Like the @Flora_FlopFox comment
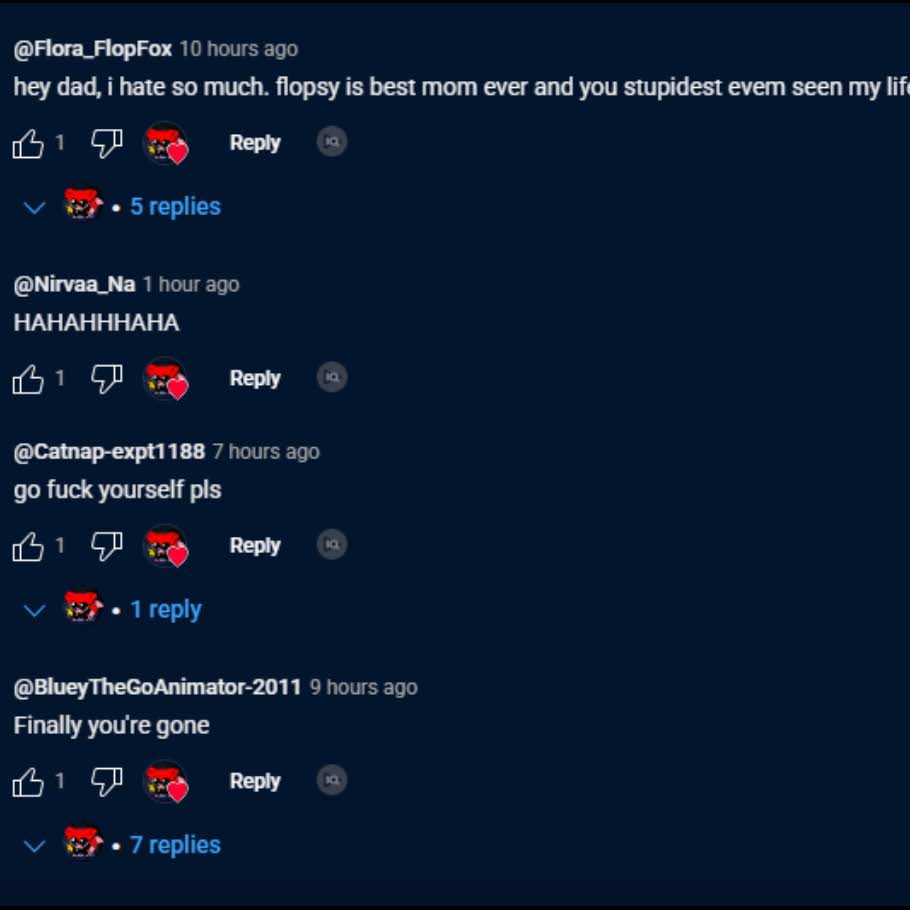910x910 pixels. [x=28, y=143]
